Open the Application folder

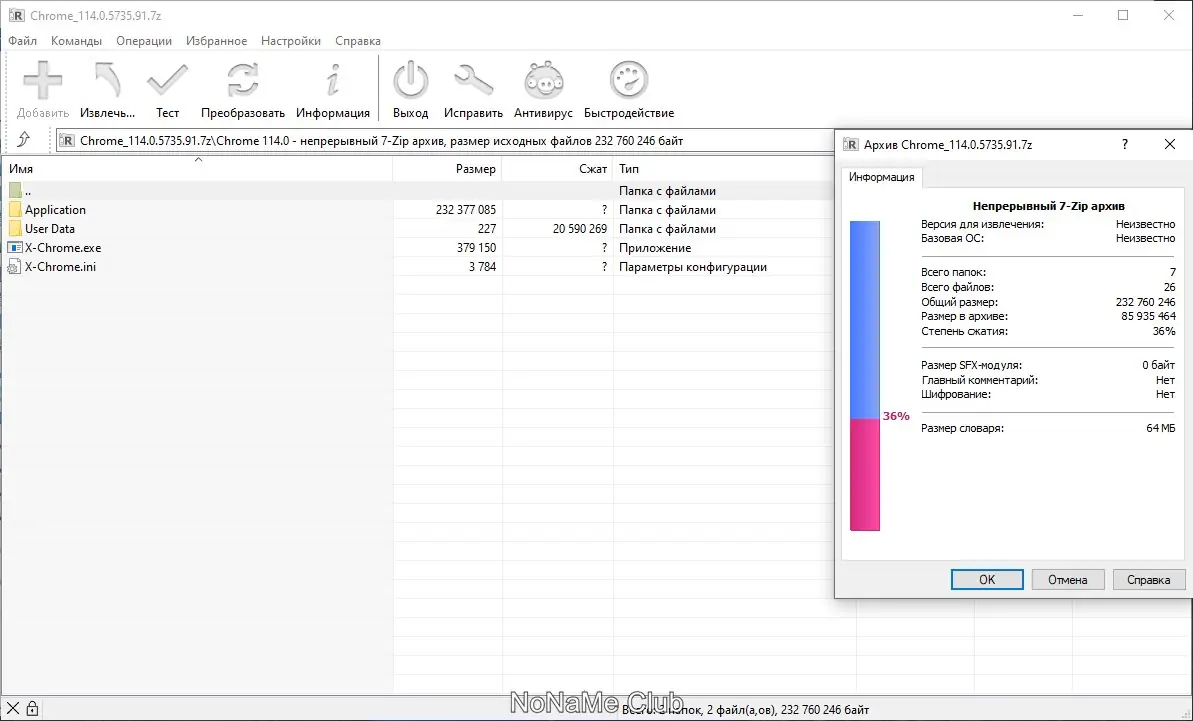coord(54,209)
